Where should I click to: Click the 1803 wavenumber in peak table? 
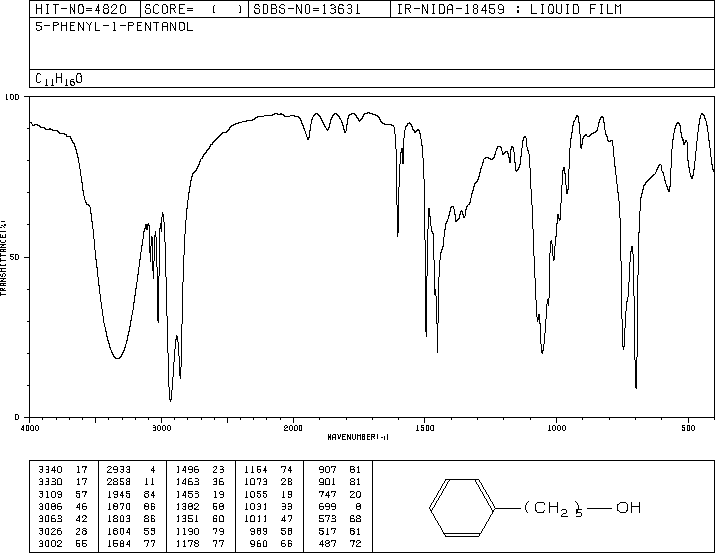coord(119,519)
